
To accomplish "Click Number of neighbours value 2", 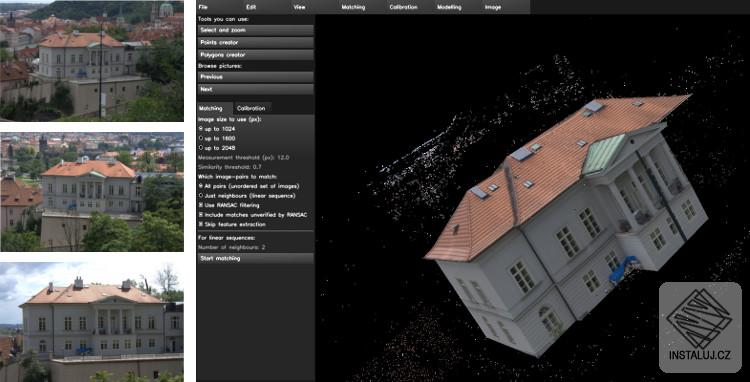I will click(264, 247).
